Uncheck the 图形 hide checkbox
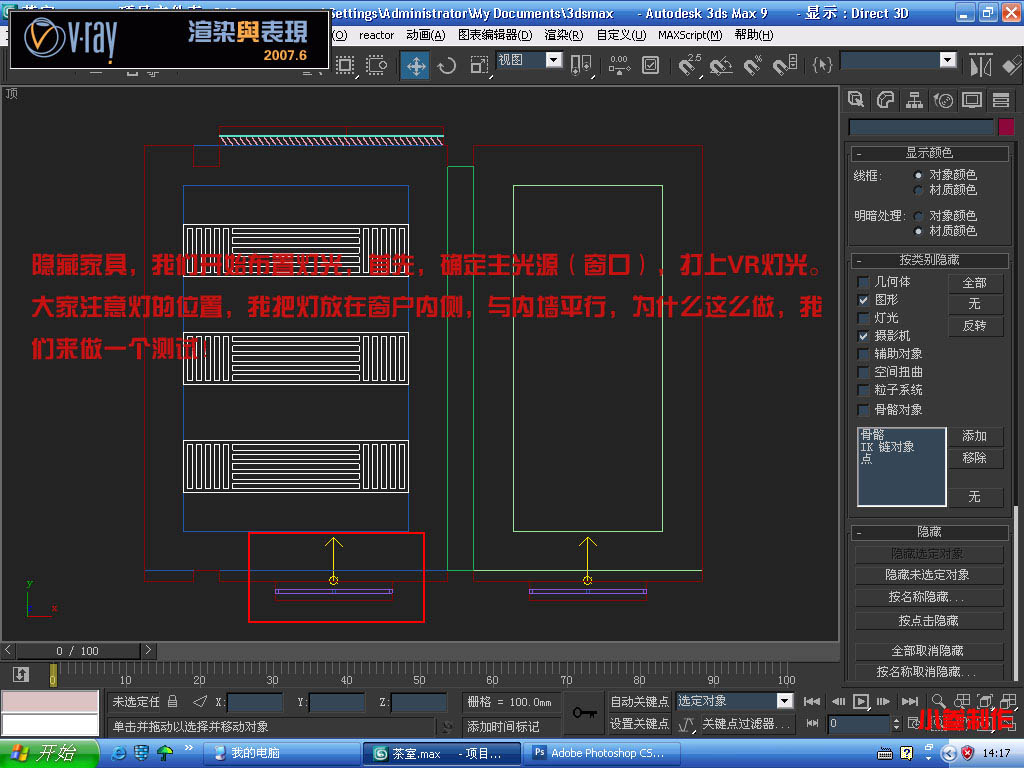The image size is (1024, 768). click(863, 300)
